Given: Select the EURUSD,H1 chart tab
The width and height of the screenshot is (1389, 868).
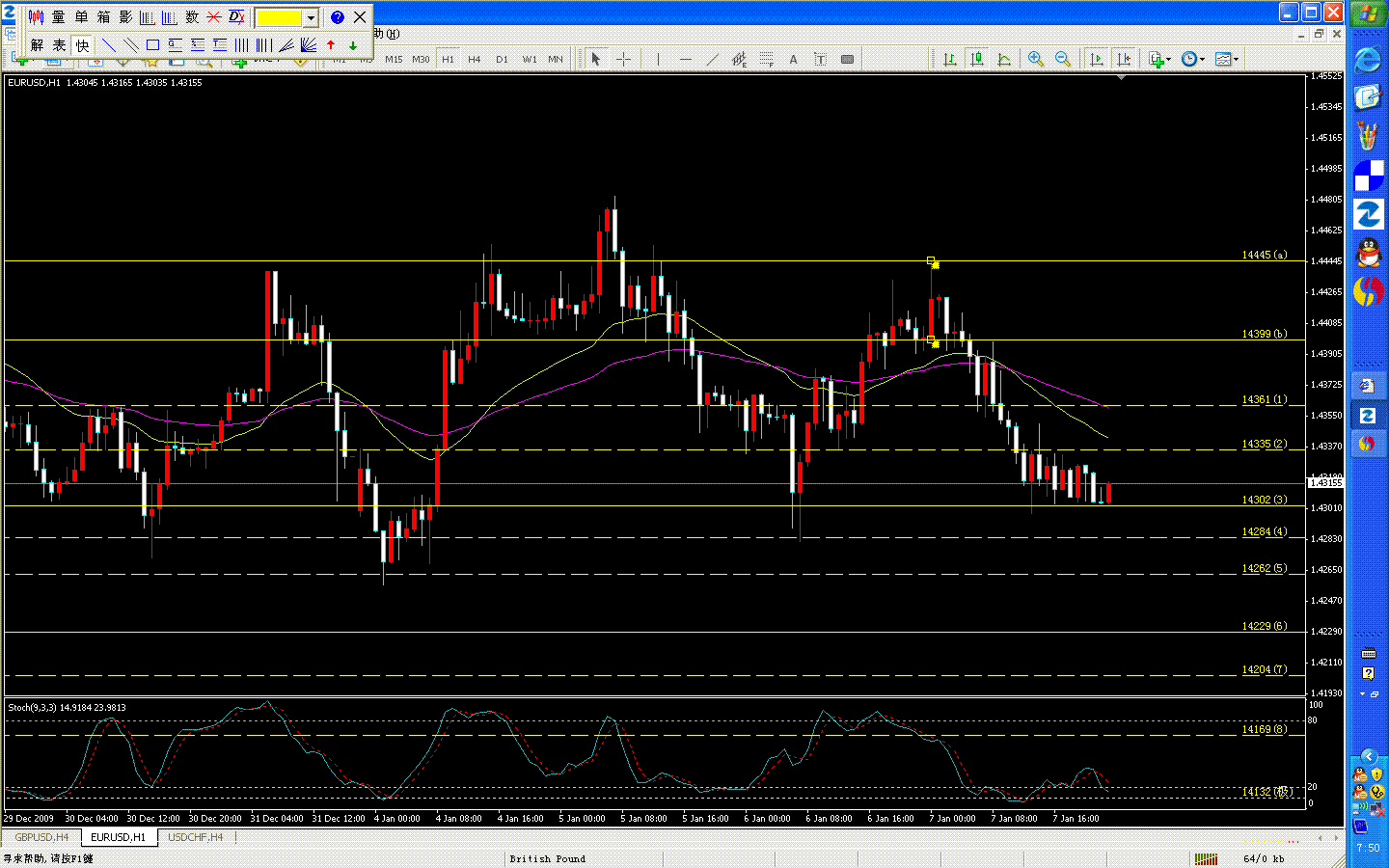Looking at the screenshot, I should pyautogui.click(x=118, y=837).
